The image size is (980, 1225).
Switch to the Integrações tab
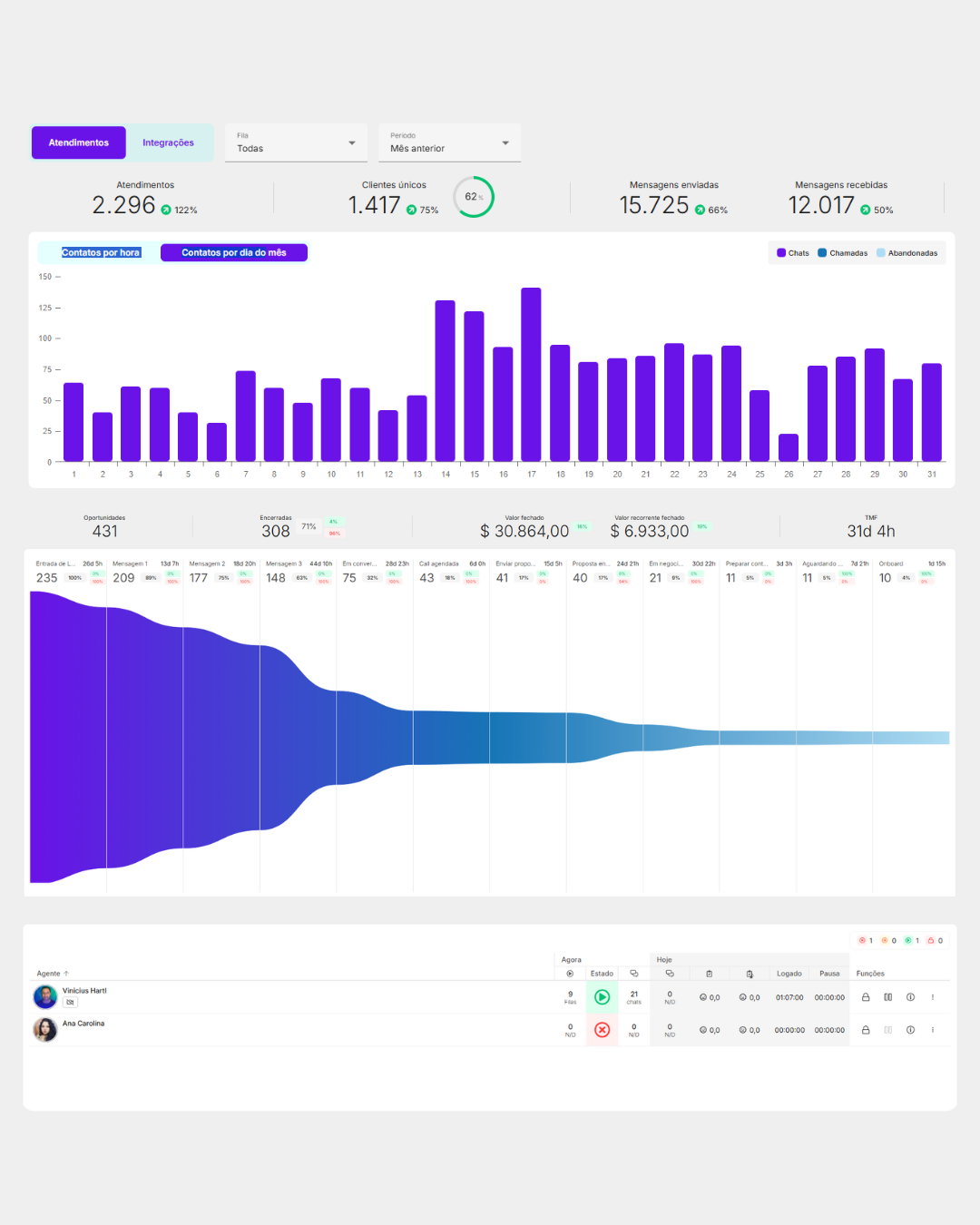(x=168, y=142)
